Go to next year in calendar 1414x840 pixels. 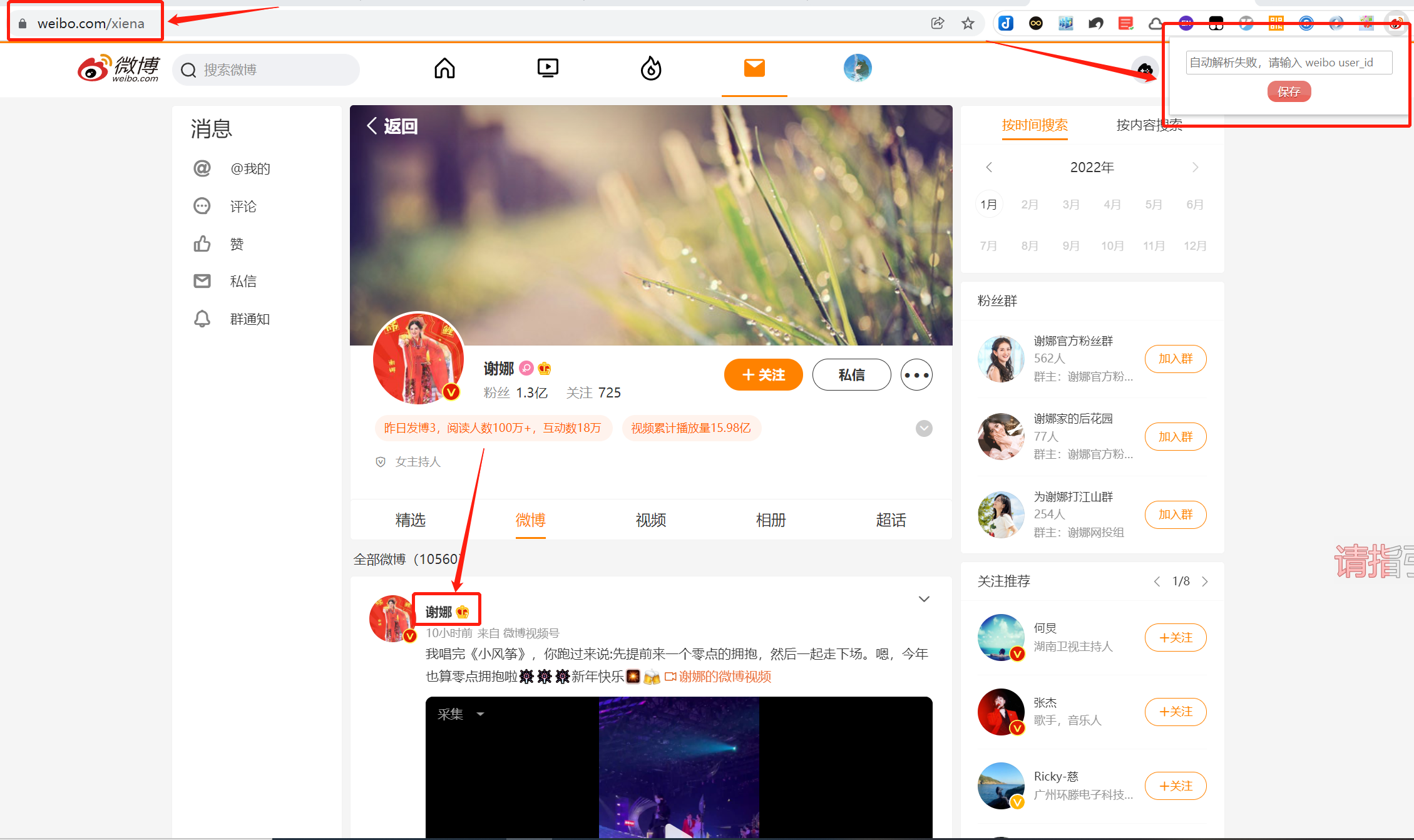1195,167
